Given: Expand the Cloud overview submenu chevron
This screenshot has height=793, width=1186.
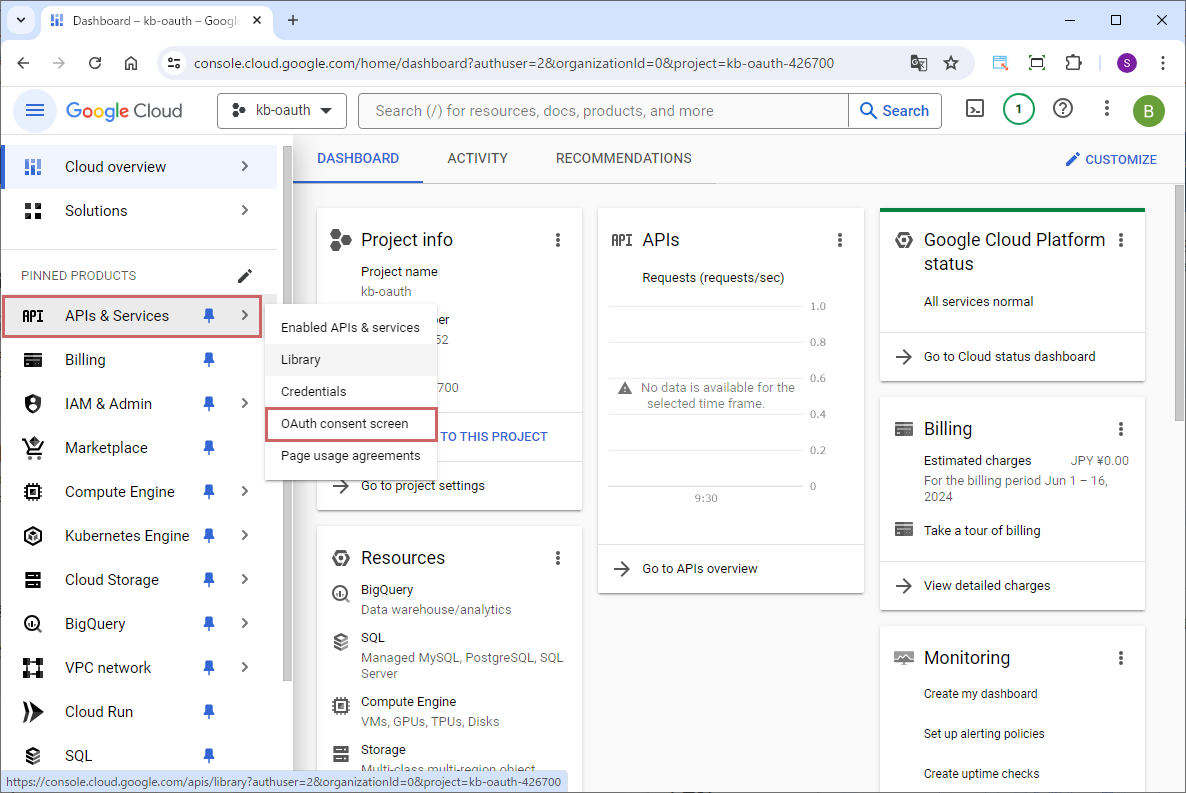Looking at the screenshot, I should pyautogui.click(x=245, y=167).
